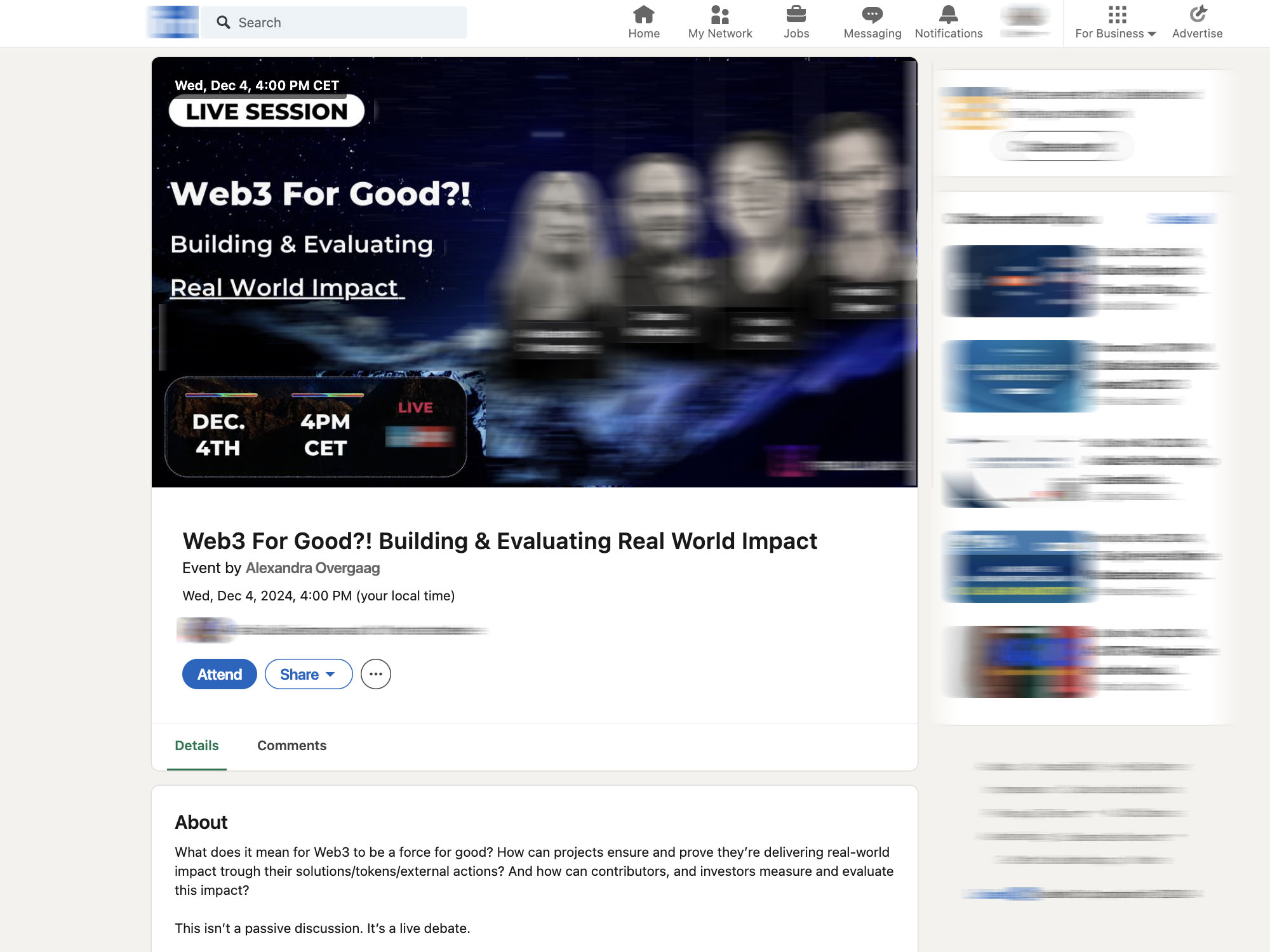
Task: Select the Details tab
Action: click(196, 745)
